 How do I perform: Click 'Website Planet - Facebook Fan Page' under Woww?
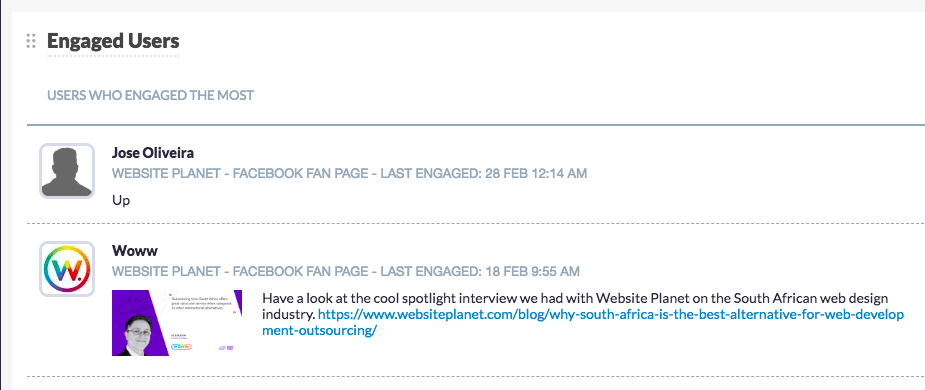point(241,271)
